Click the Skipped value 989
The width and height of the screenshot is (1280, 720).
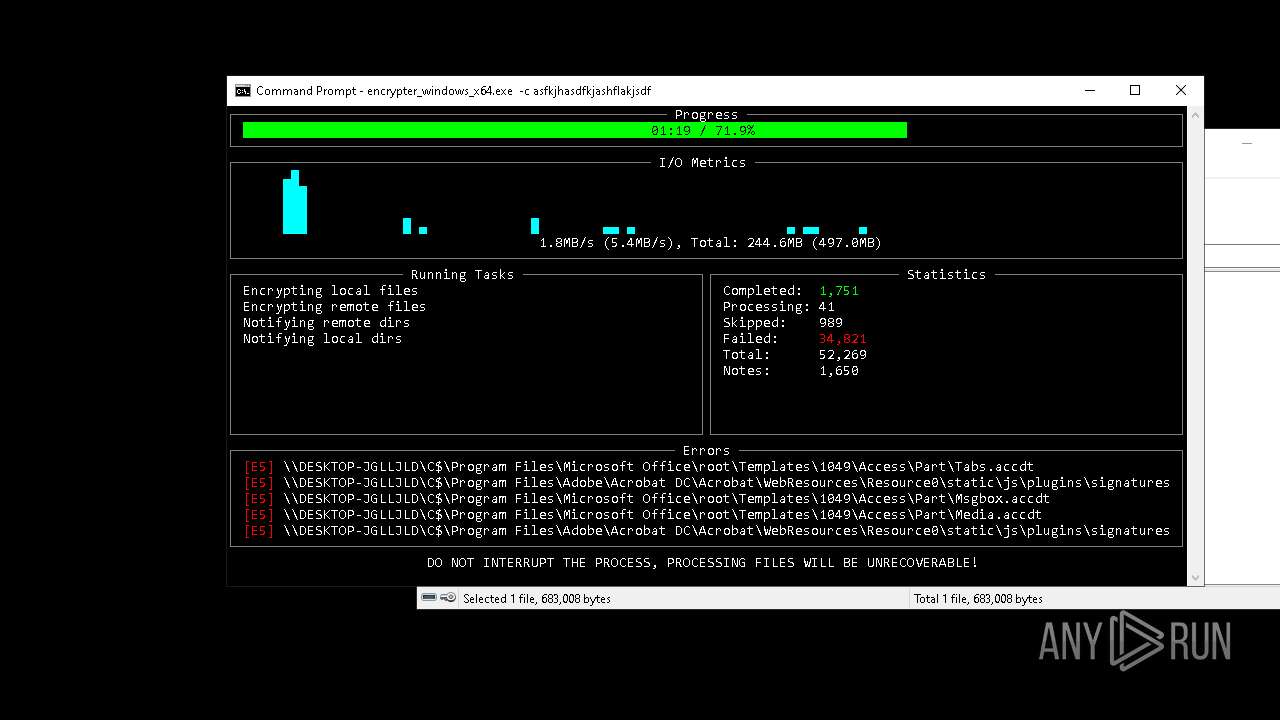[831, 323]
